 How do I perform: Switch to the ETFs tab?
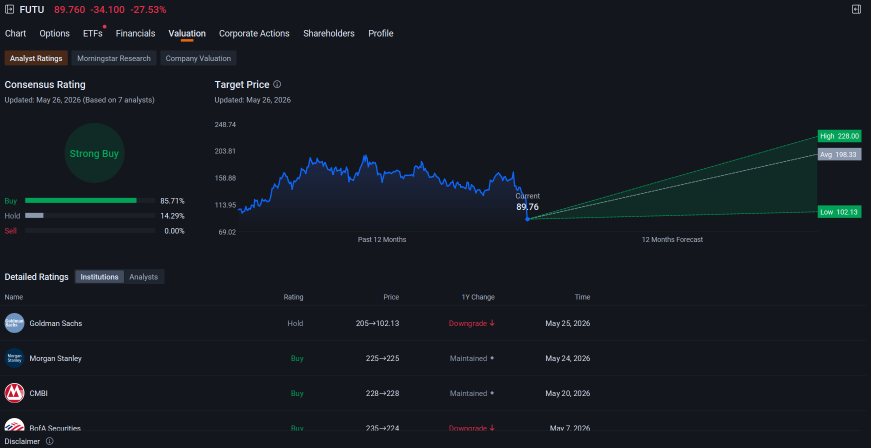tap(93, 33)
